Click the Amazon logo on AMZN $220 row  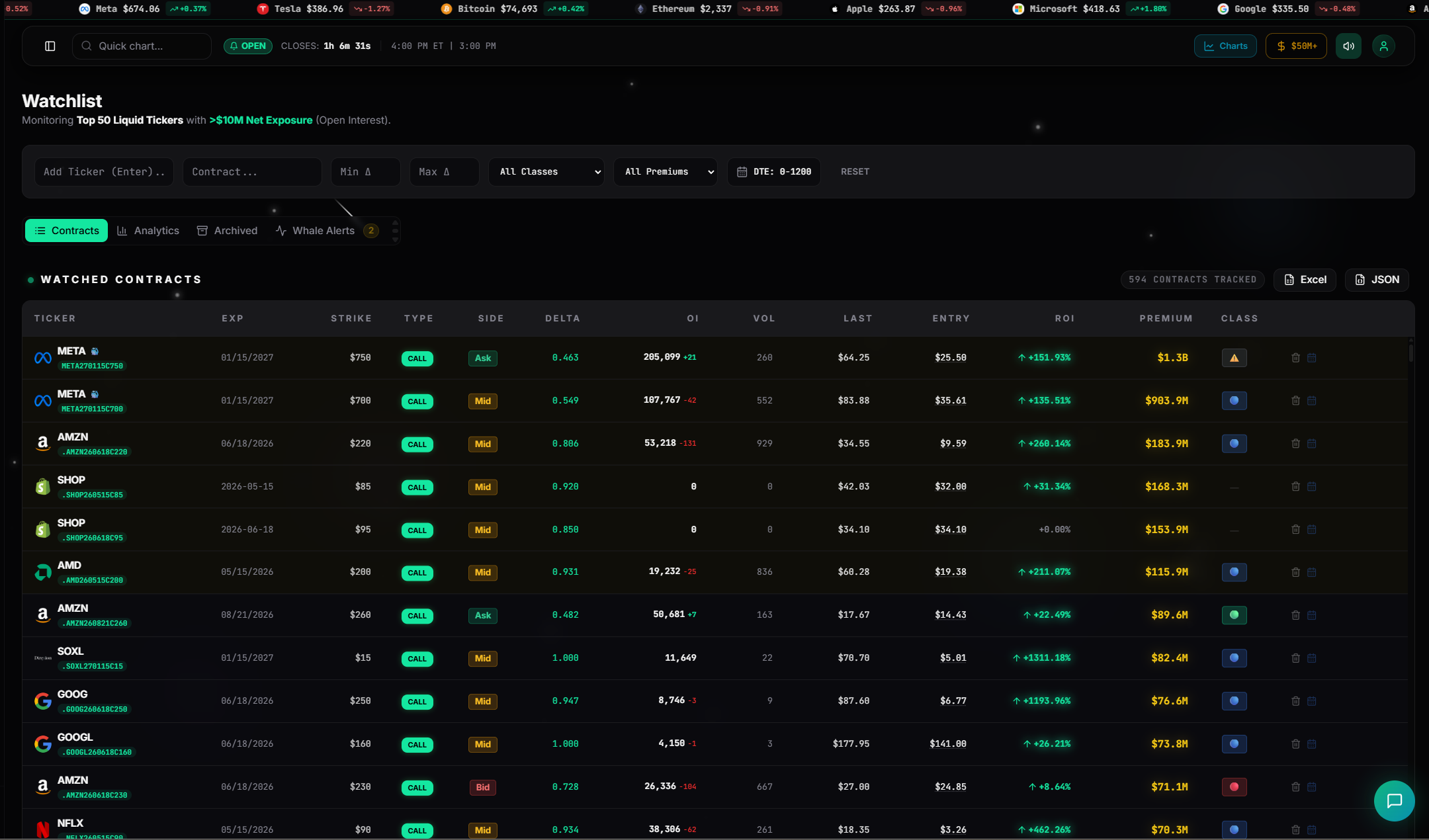pos(43,444)
